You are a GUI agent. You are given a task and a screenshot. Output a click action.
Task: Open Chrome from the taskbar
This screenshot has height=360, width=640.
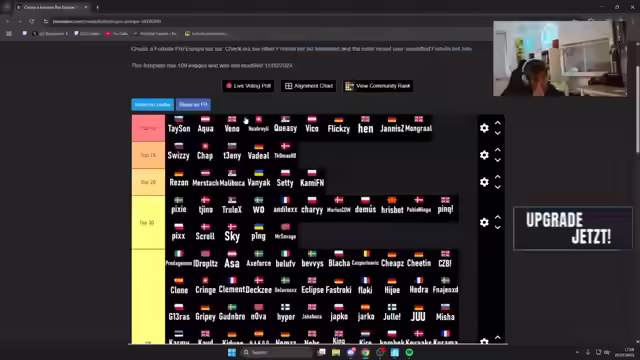365,352
